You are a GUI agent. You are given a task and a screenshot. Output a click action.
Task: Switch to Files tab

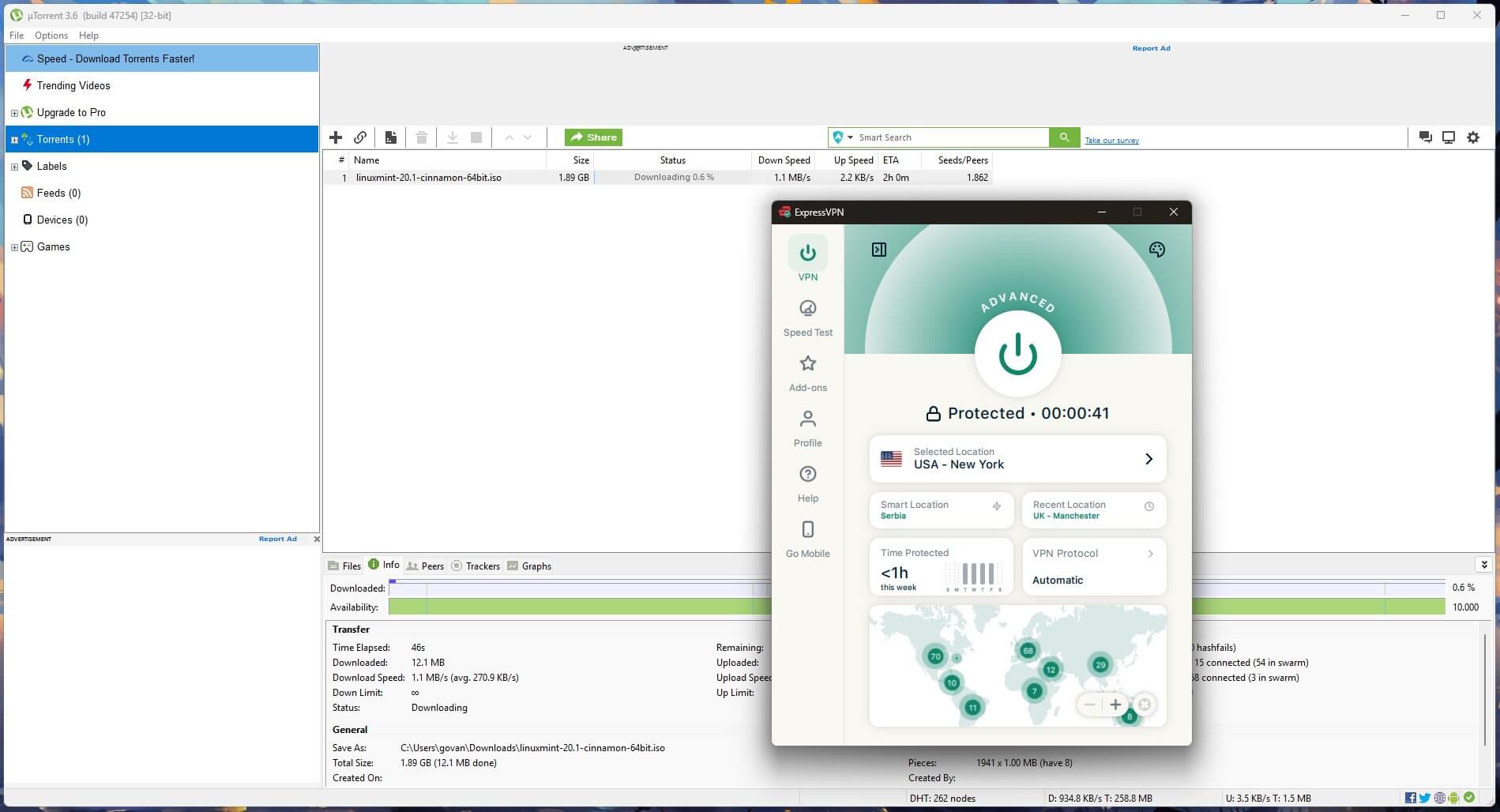tap(344, 566)
